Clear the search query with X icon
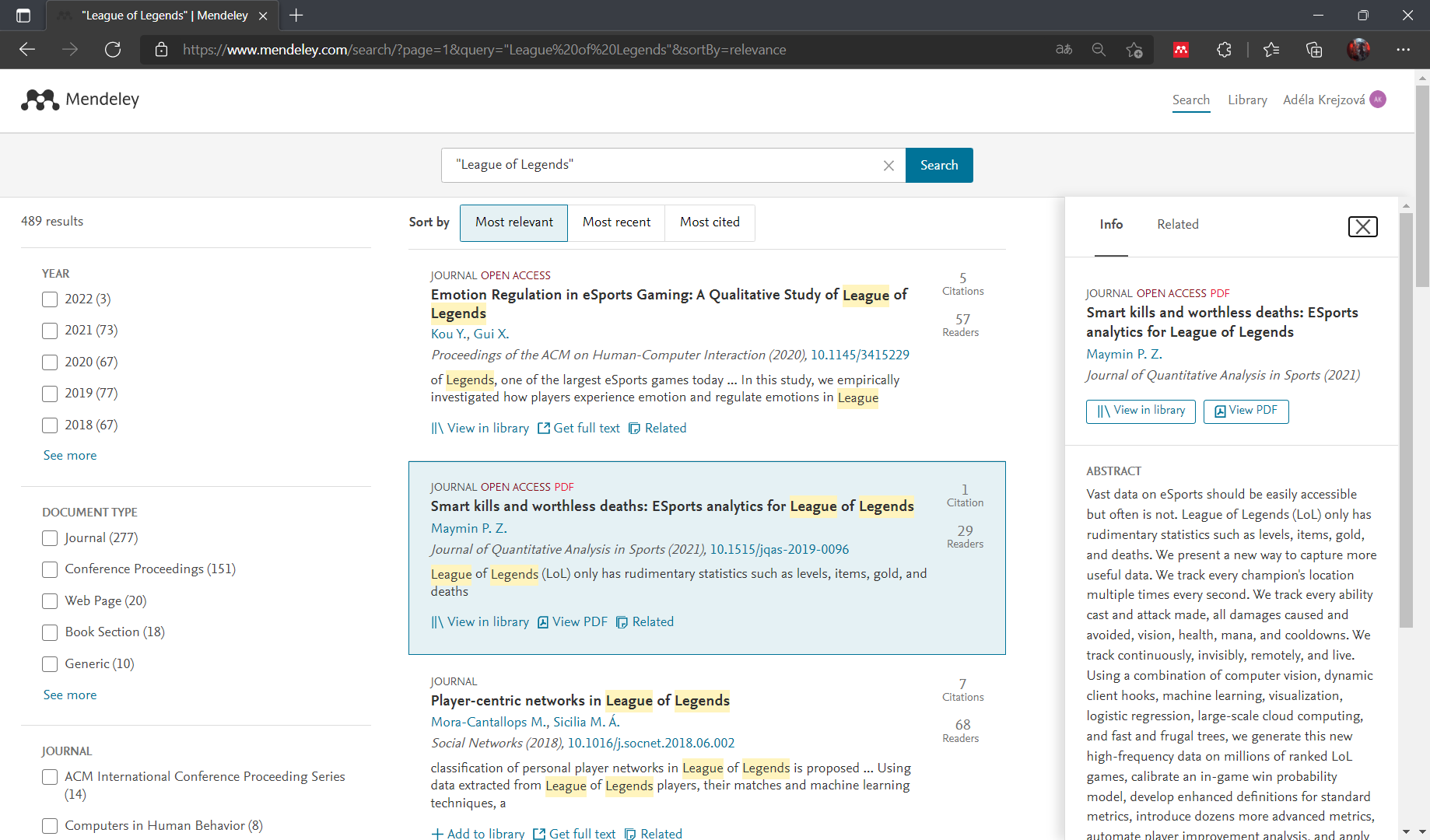This screenshot has height=840, width=1430. pos(888,166)
